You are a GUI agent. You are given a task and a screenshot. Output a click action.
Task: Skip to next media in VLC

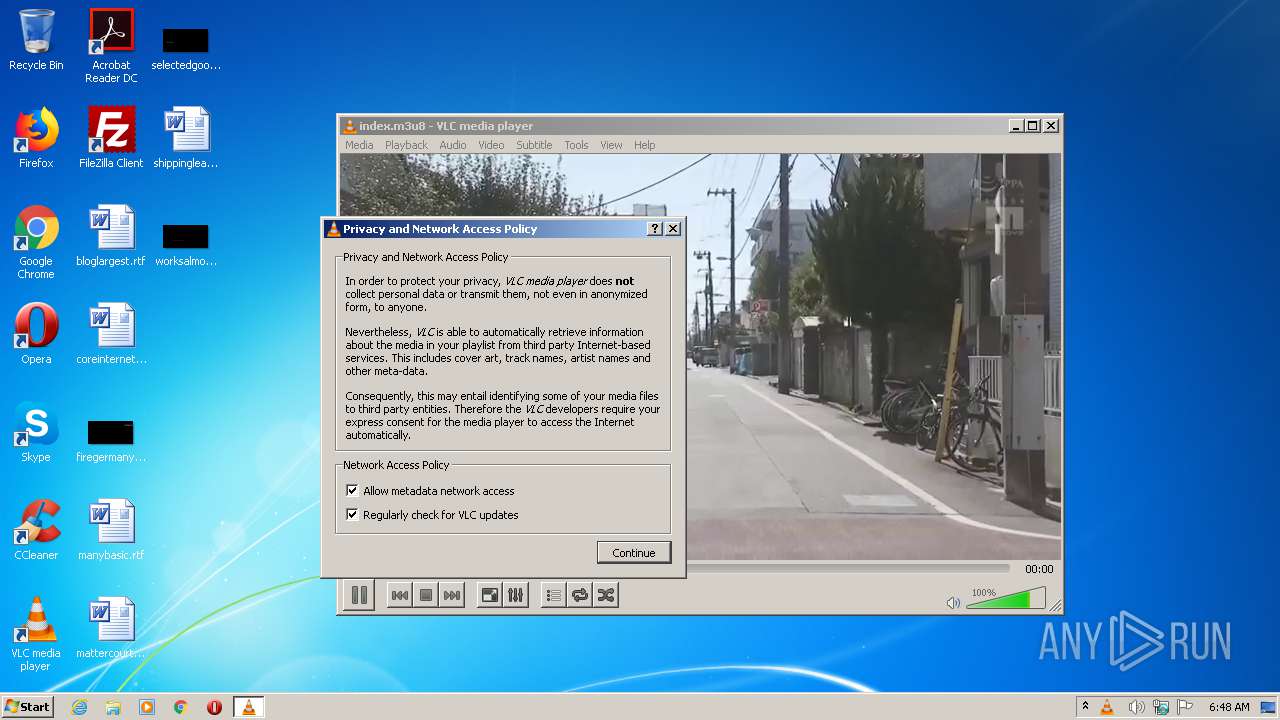point(452,595)
